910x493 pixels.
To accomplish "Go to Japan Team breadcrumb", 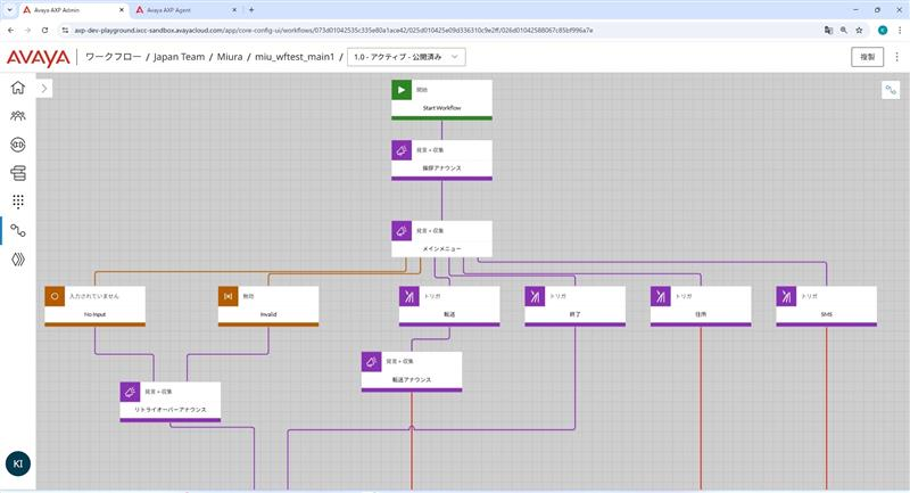I will pos(179,57).
